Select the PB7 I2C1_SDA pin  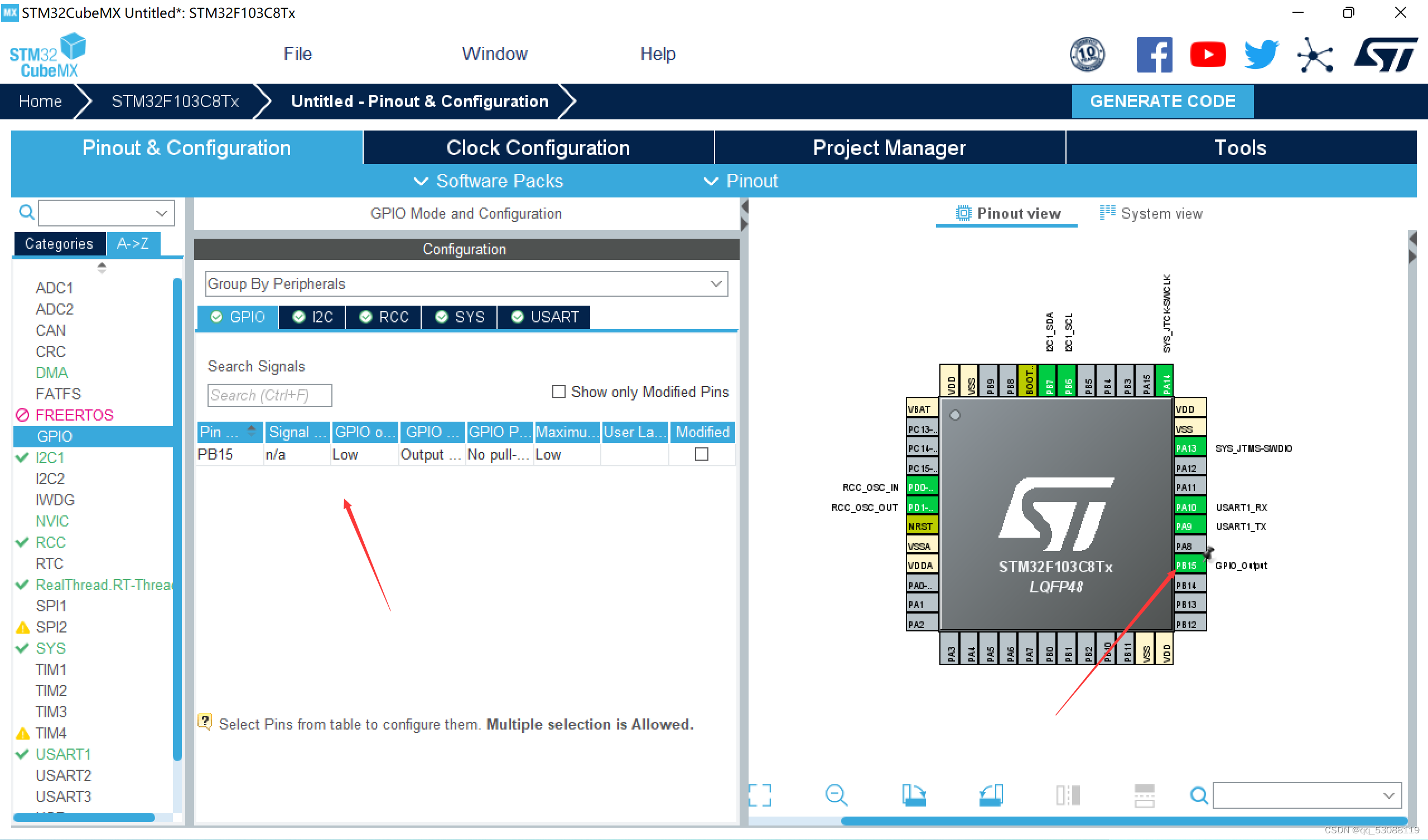coord(1048,381)
